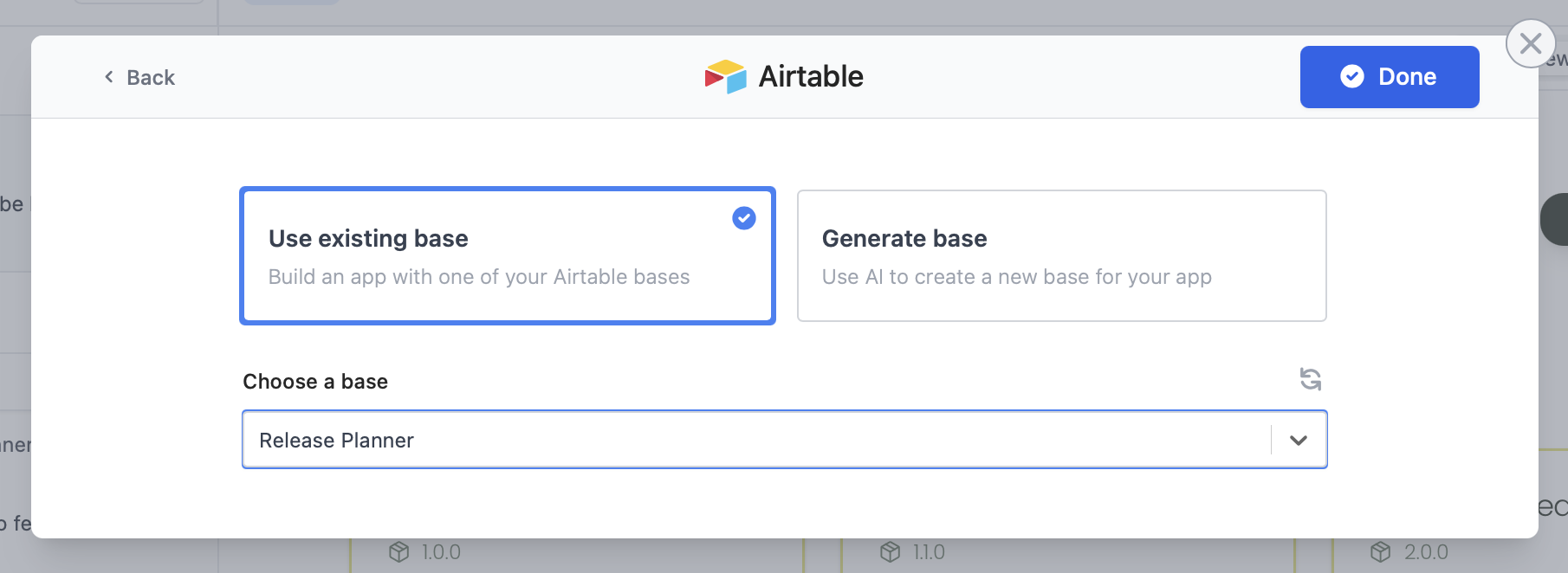This screenshot has height=573, width=1568.
Task: Click text Build an app with one of your Airtable bases
Action: click(479, 277)
